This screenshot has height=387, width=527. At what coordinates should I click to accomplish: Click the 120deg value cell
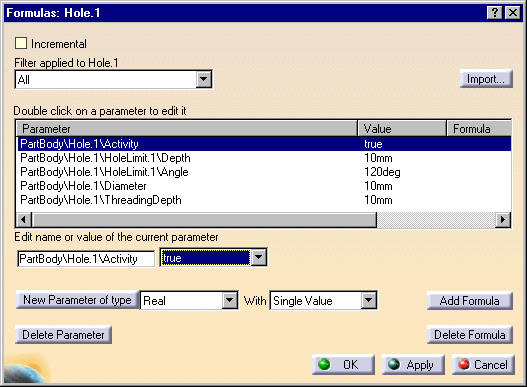(x=382, y=172)
